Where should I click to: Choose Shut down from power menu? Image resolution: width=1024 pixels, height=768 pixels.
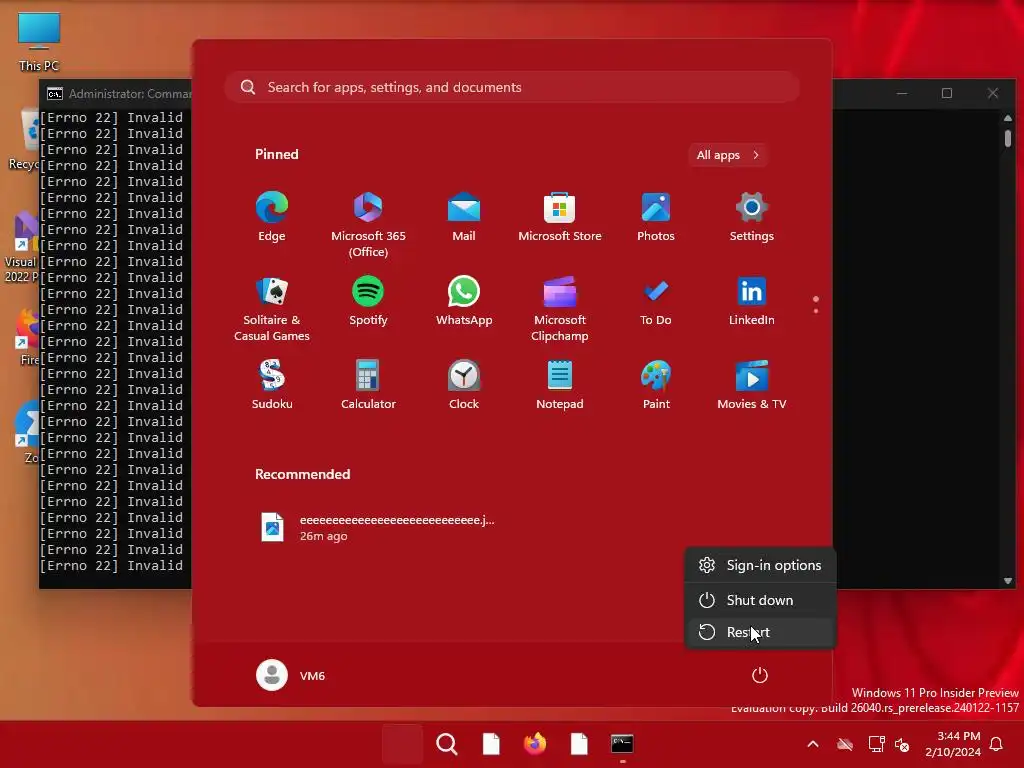tap(760, 600)
